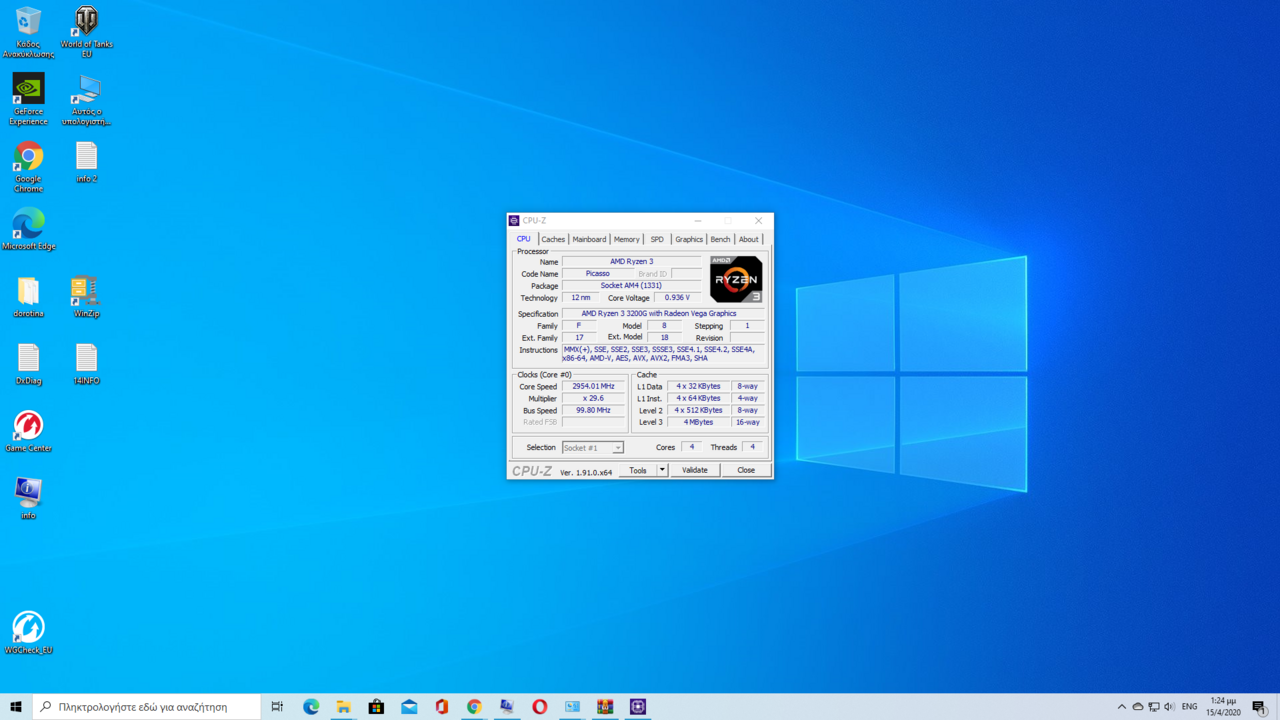Open the info desktop shortcut
The height and width of the screenshot is (720, 1280).
pos(28,498)
